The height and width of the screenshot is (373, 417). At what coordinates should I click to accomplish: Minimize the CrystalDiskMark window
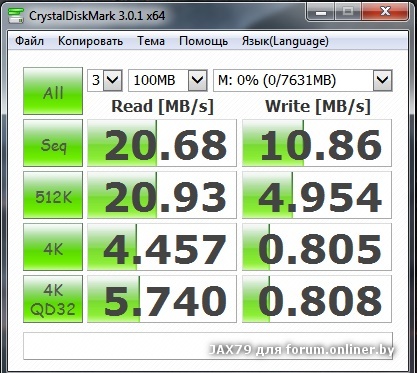[x=321, y=13]
